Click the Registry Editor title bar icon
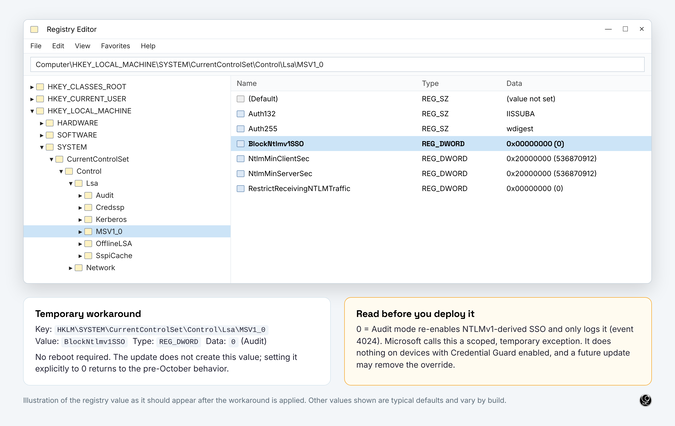Image resolution: width=675 pixels, height=426 pixels. tap(34, 29)
